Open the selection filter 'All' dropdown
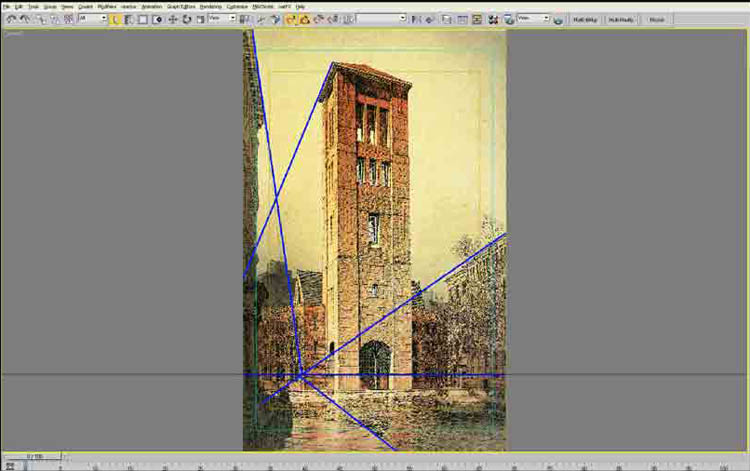This screenshot has width=750, height=471. (x=92, y=19)
